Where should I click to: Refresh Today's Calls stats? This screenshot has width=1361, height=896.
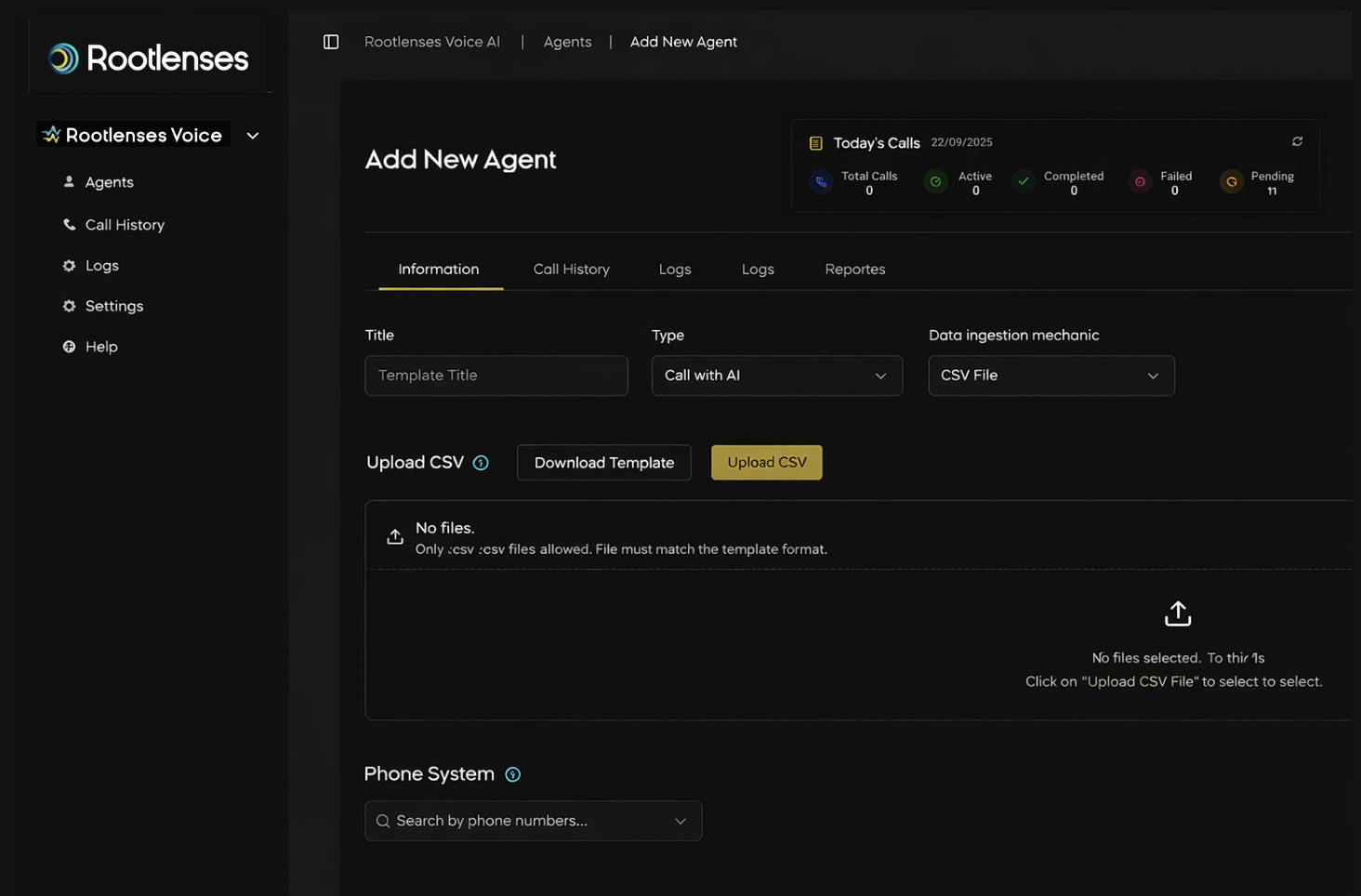[x=1297, y=141]
